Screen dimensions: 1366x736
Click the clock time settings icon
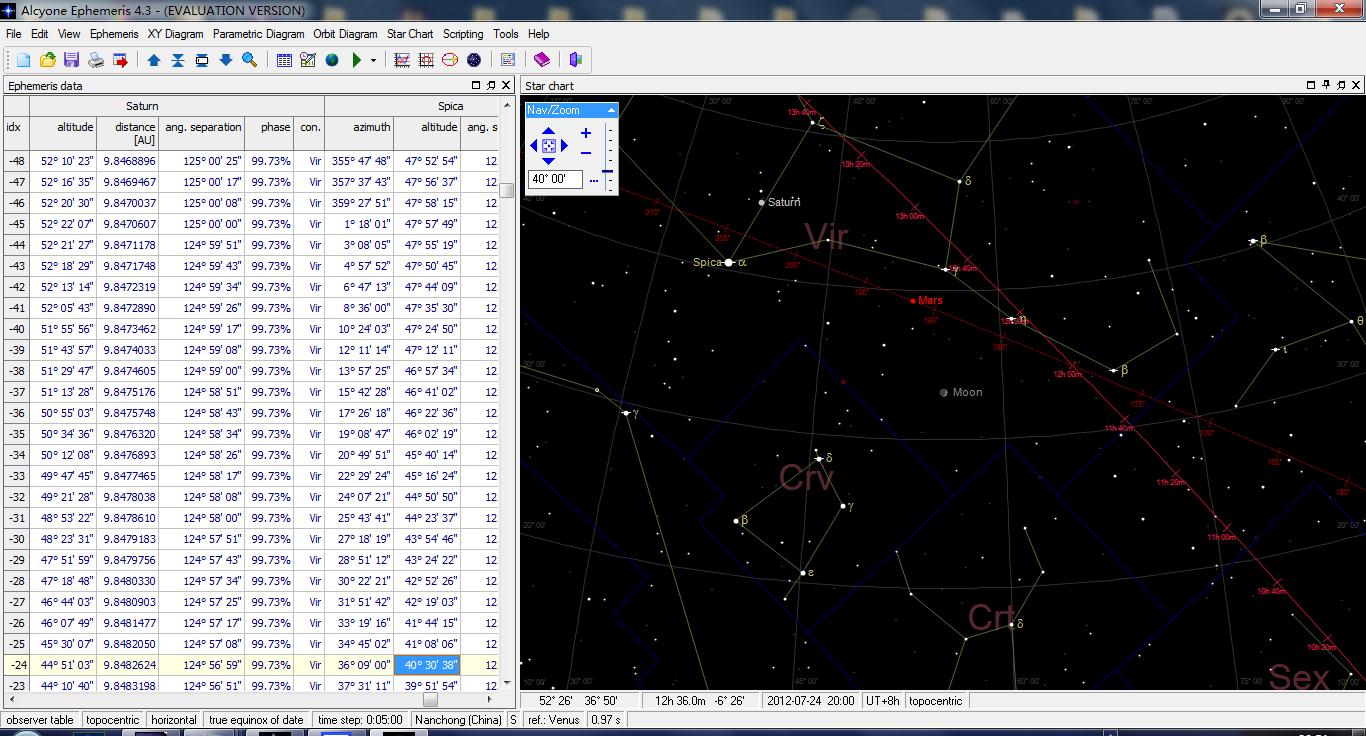pos(308,60)
